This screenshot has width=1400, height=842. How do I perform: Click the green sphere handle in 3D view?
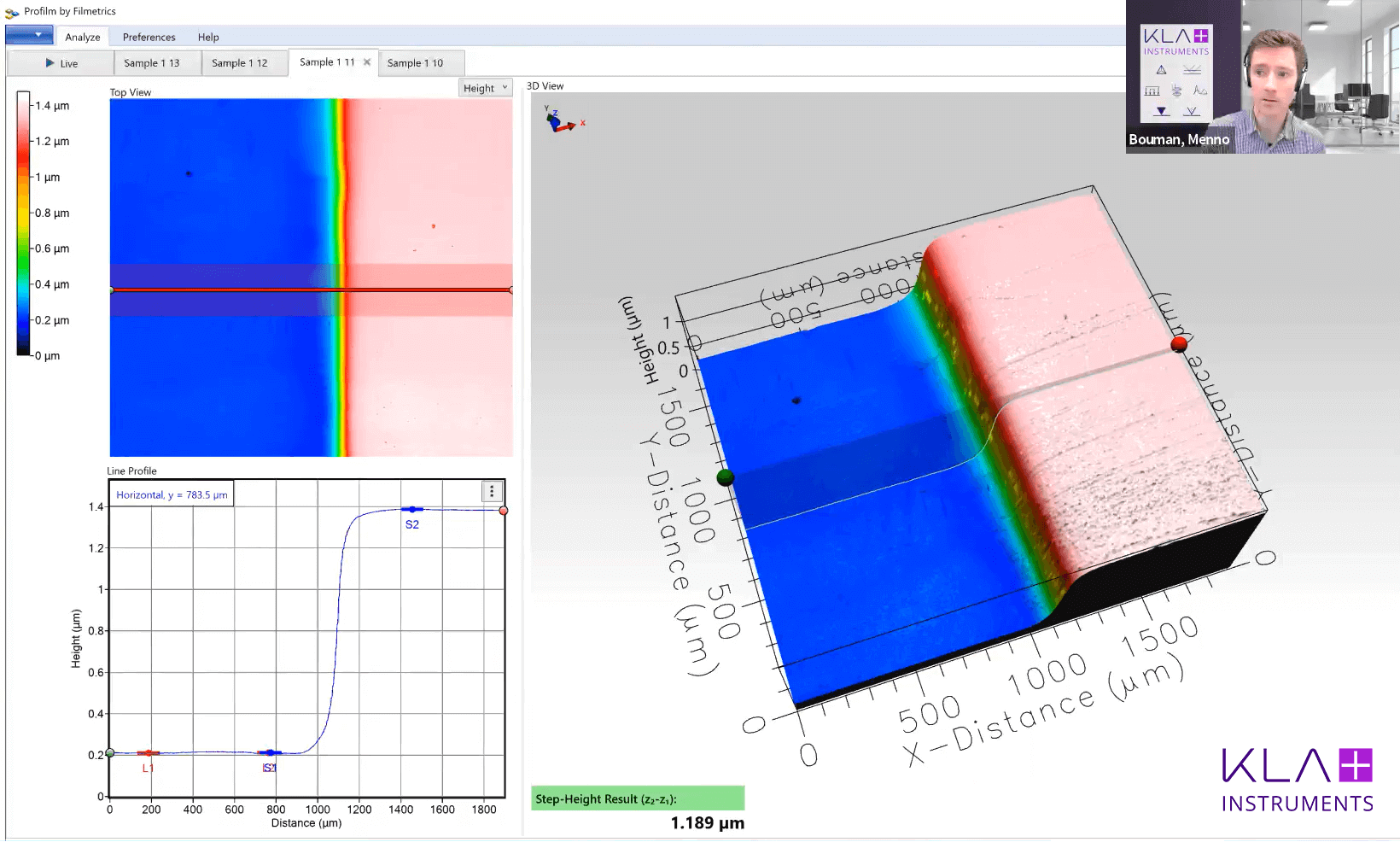coord(725,477)
